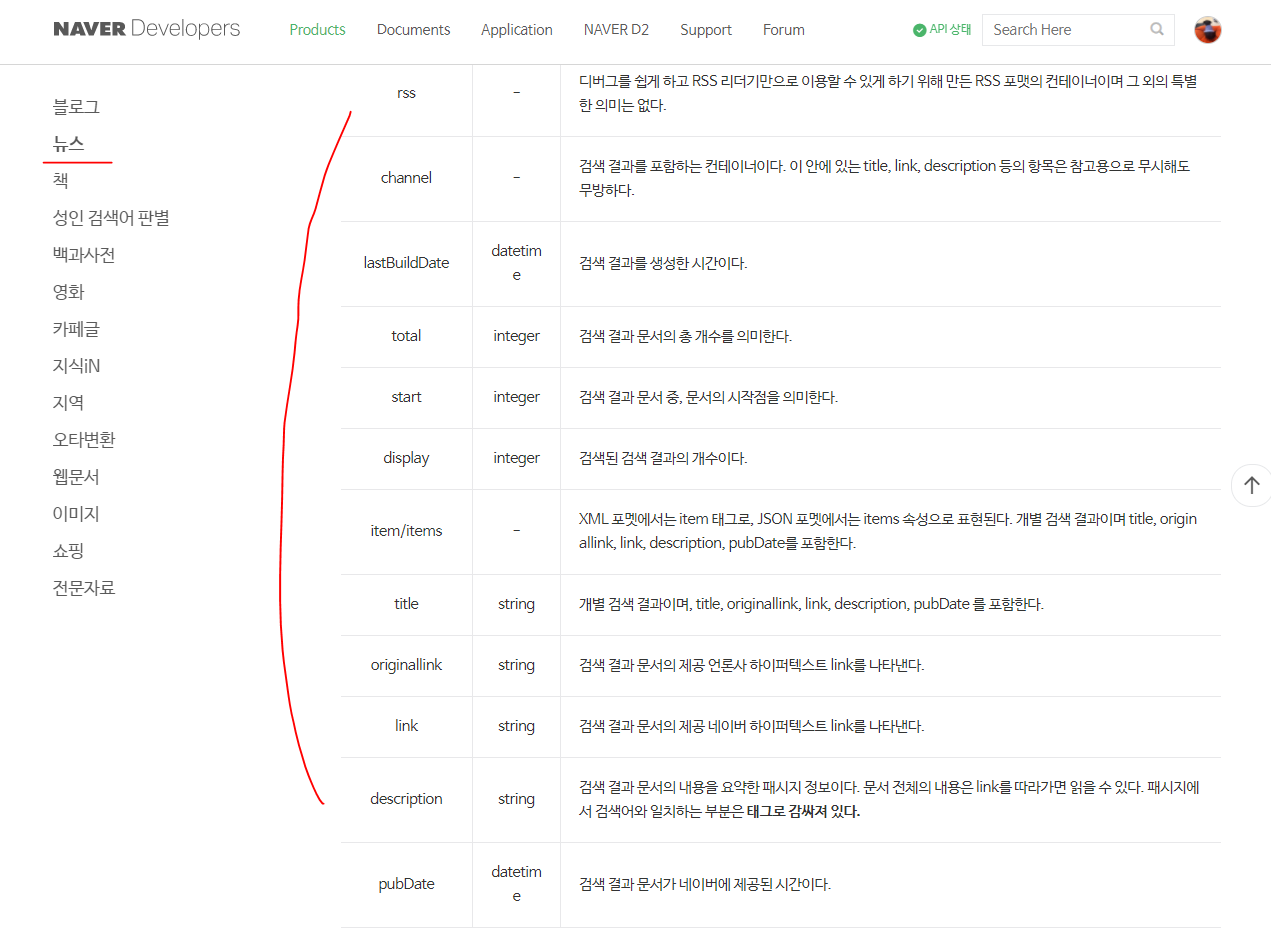Viewport: 1271px width, 930px height.
Task: Go to NAVER D2 menu
Action: point(616,29)
